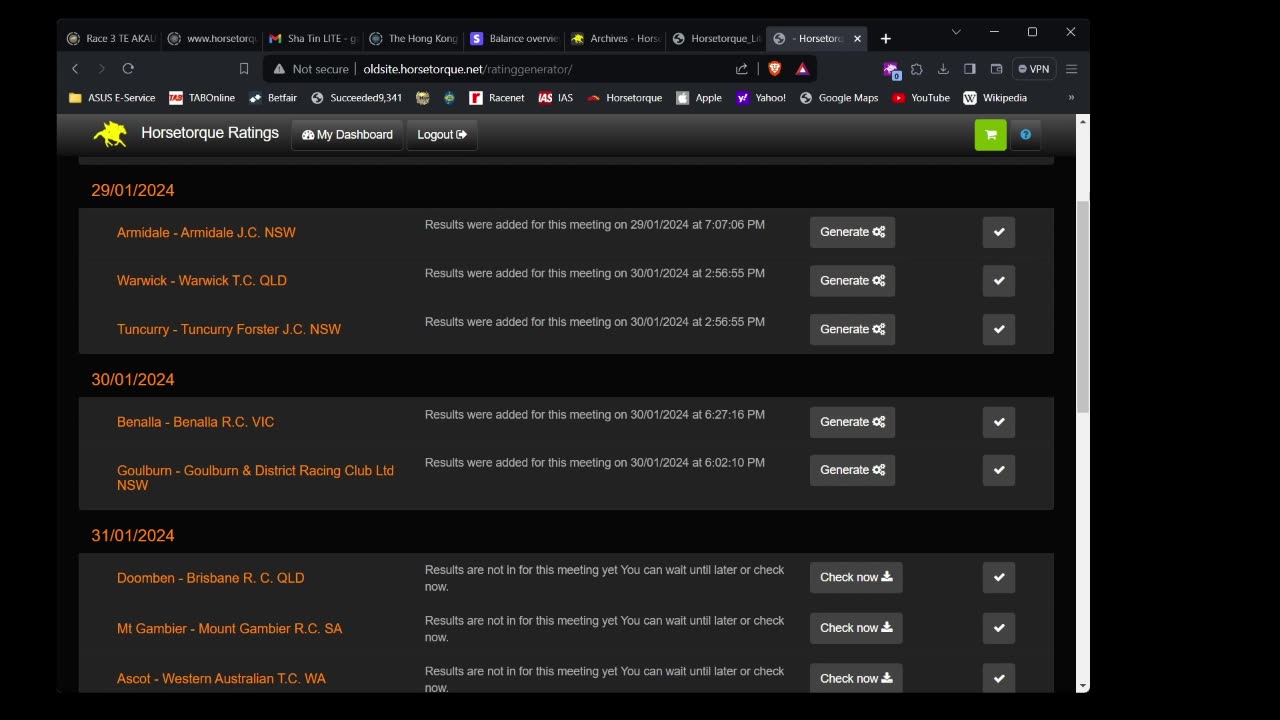Go back to previous page
Image resolution: width=1280 pixels, height=720 pixels.
75,69
